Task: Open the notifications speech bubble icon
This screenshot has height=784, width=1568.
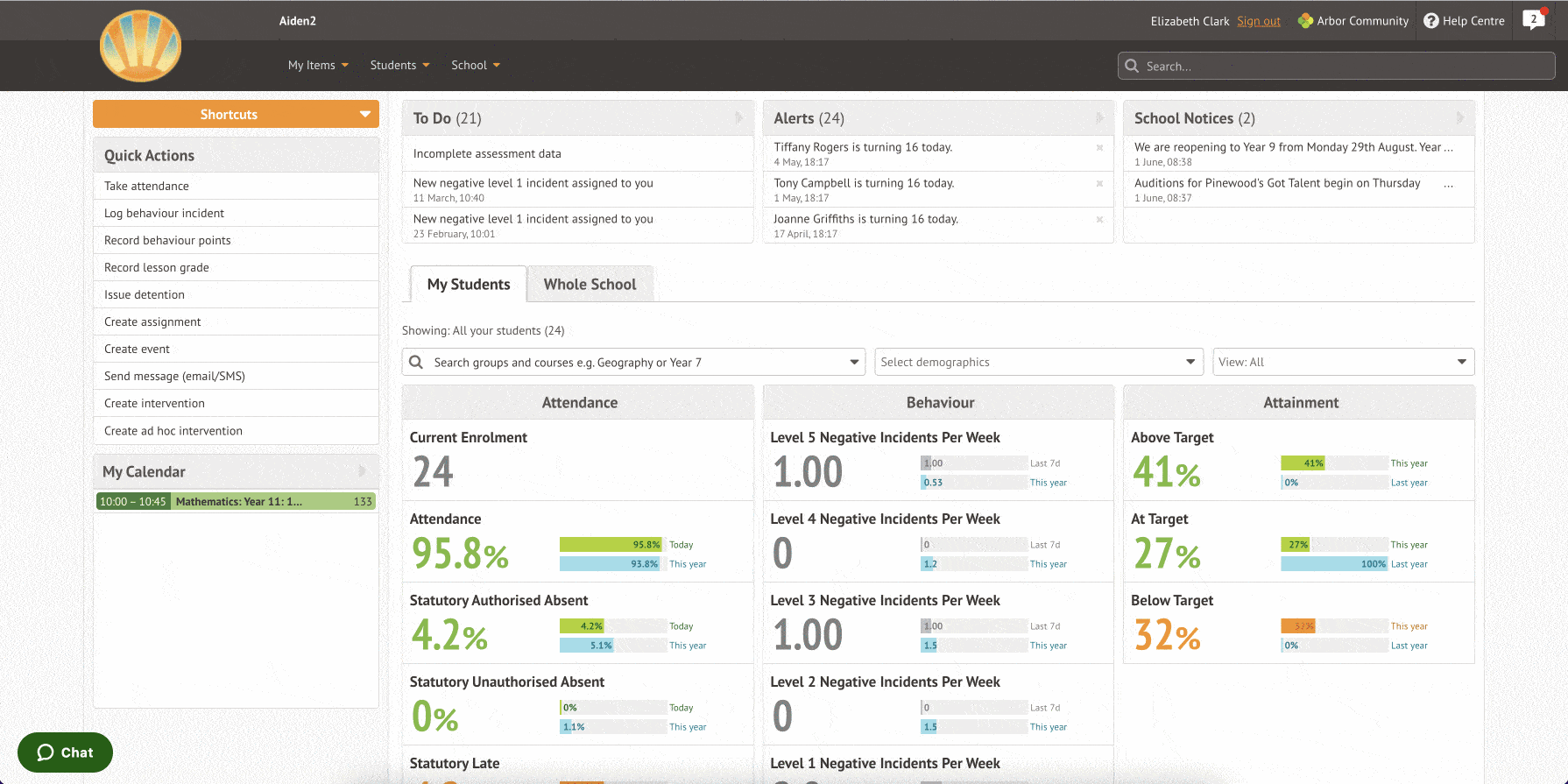Action: pyautogui.click(x=1533, y=20)
